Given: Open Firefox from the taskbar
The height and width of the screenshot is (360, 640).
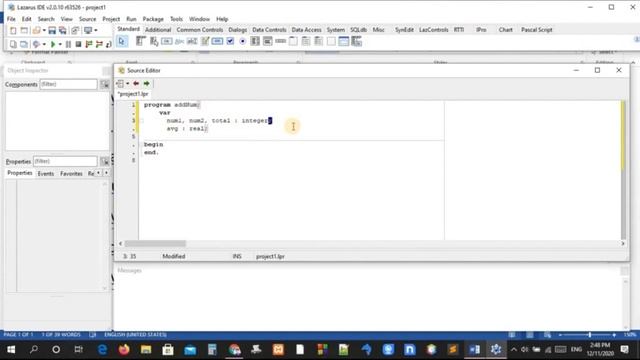Looking at the screenshot, I should 124,349.
